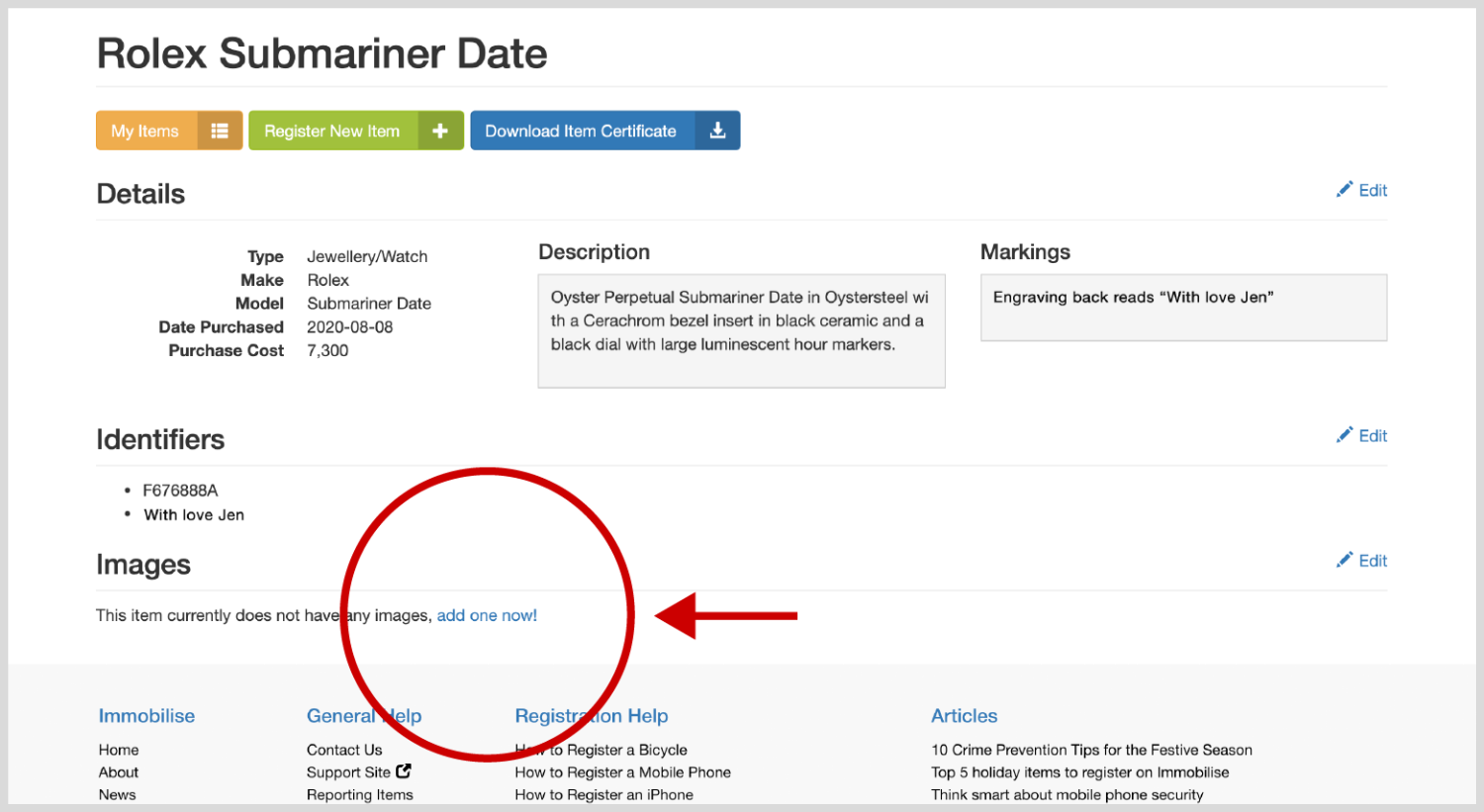The width and height of the screenshot is (1484, 812).
Task: Click the download arrow icon on certificate button
Action: click(718, 131)
